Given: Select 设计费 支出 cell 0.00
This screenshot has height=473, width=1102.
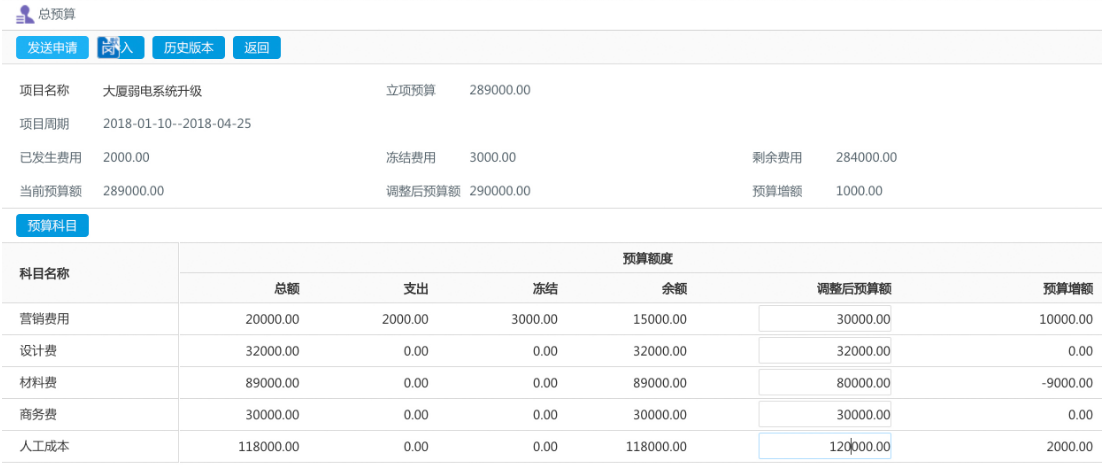Looking at the screenshot, I should 416,351.
